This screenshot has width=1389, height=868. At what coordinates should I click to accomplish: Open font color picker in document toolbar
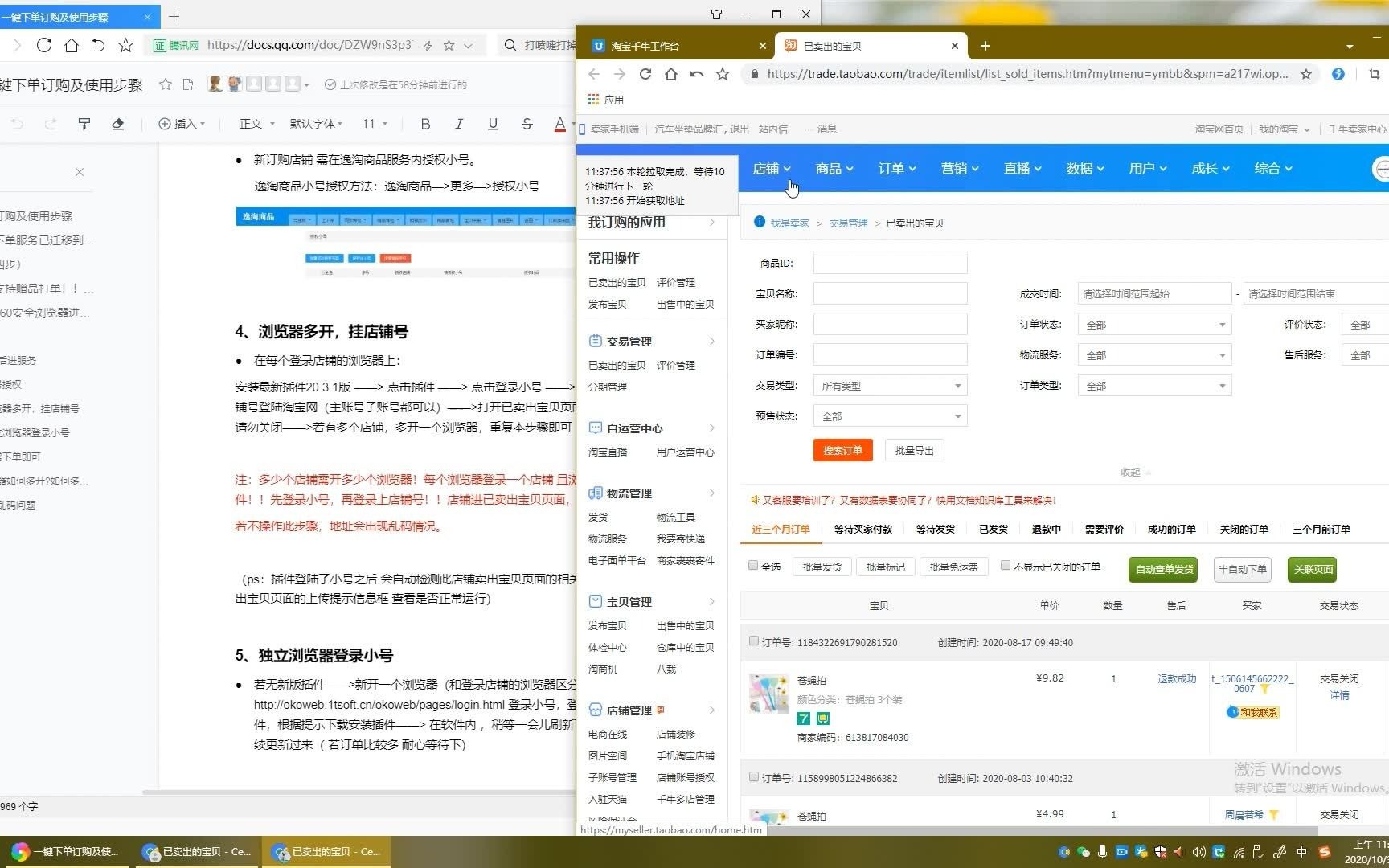coord(560,124)
